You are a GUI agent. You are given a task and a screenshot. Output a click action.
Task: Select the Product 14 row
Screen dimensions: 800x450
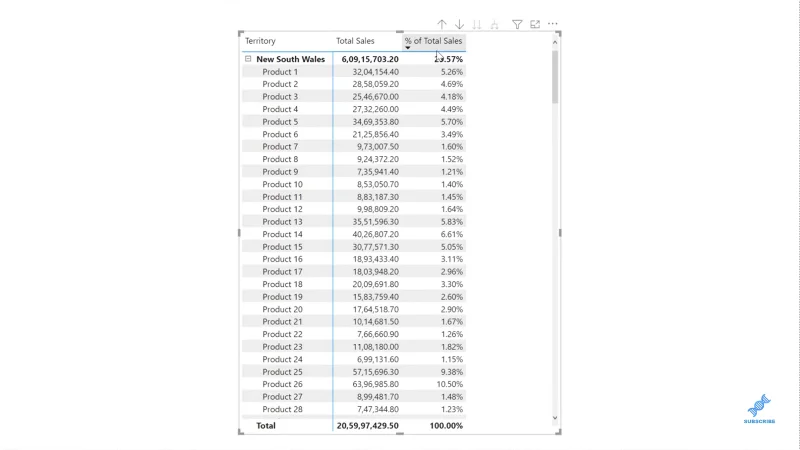click(x=354, y=234)
